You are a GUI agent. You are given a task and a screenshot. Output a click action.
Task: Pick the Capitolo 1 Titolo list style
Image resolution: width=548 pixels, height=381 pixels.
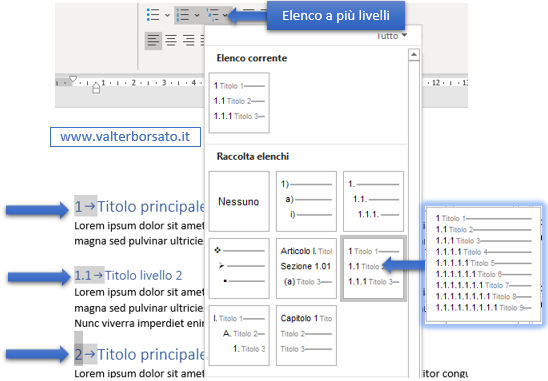click(x=306, y=336)
